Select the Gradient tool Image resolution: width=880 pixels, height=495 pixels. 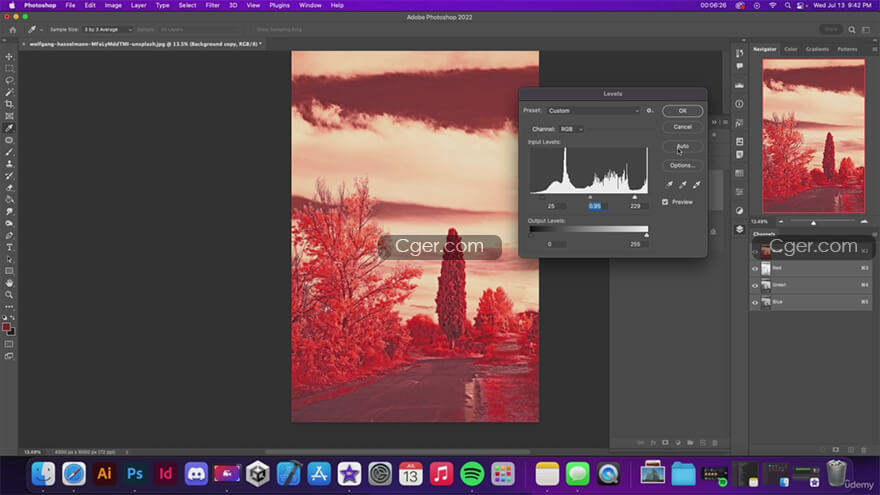pyautogui.click(x=9, y=199)
